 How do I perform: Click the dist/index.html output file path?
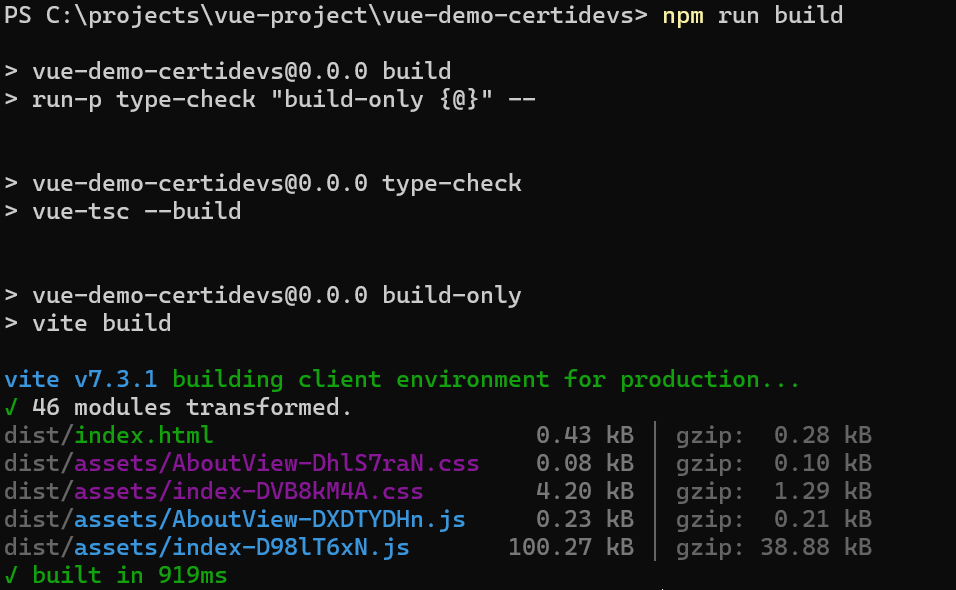(108, 436)
